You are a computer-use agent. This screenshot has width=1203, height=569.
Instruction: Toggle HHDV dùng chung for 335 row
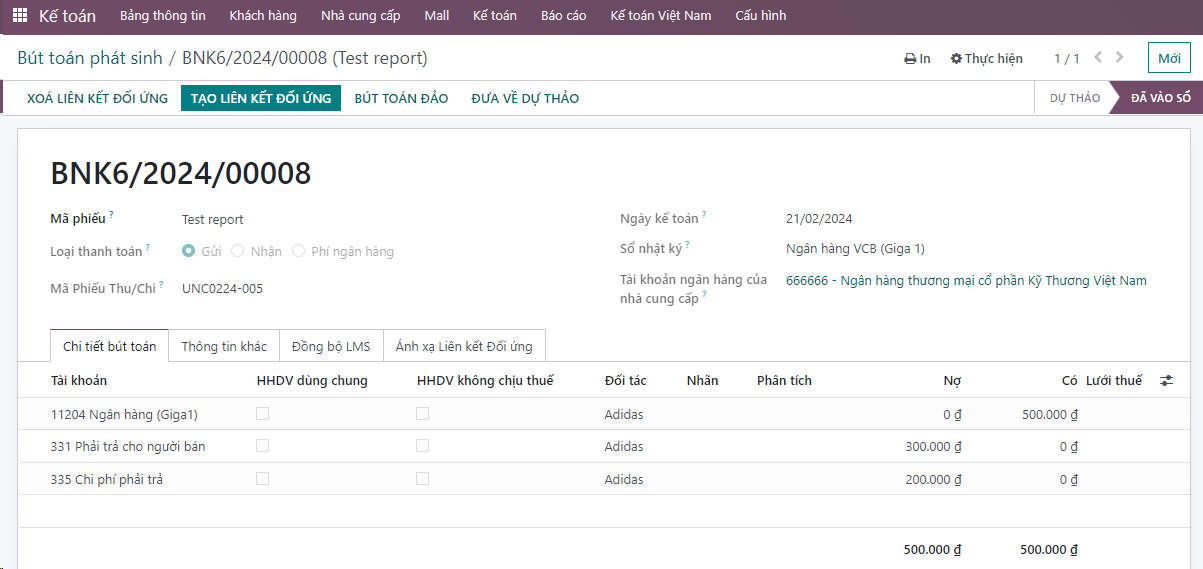click(x=263, y=479)
